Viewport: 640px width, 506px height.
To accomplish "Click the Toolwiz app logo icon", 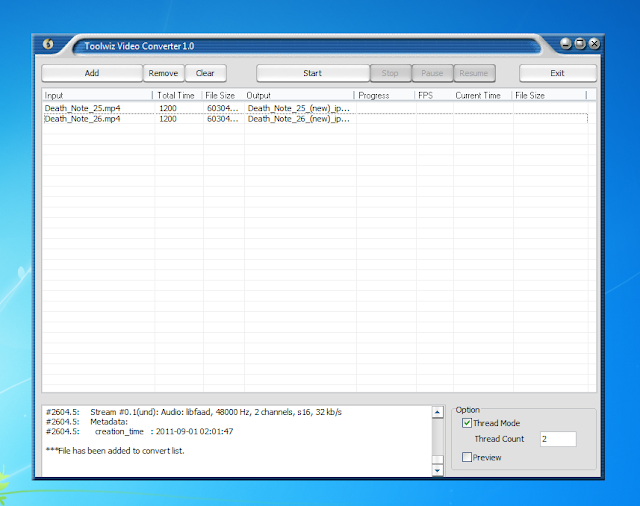I will (48, 44).
